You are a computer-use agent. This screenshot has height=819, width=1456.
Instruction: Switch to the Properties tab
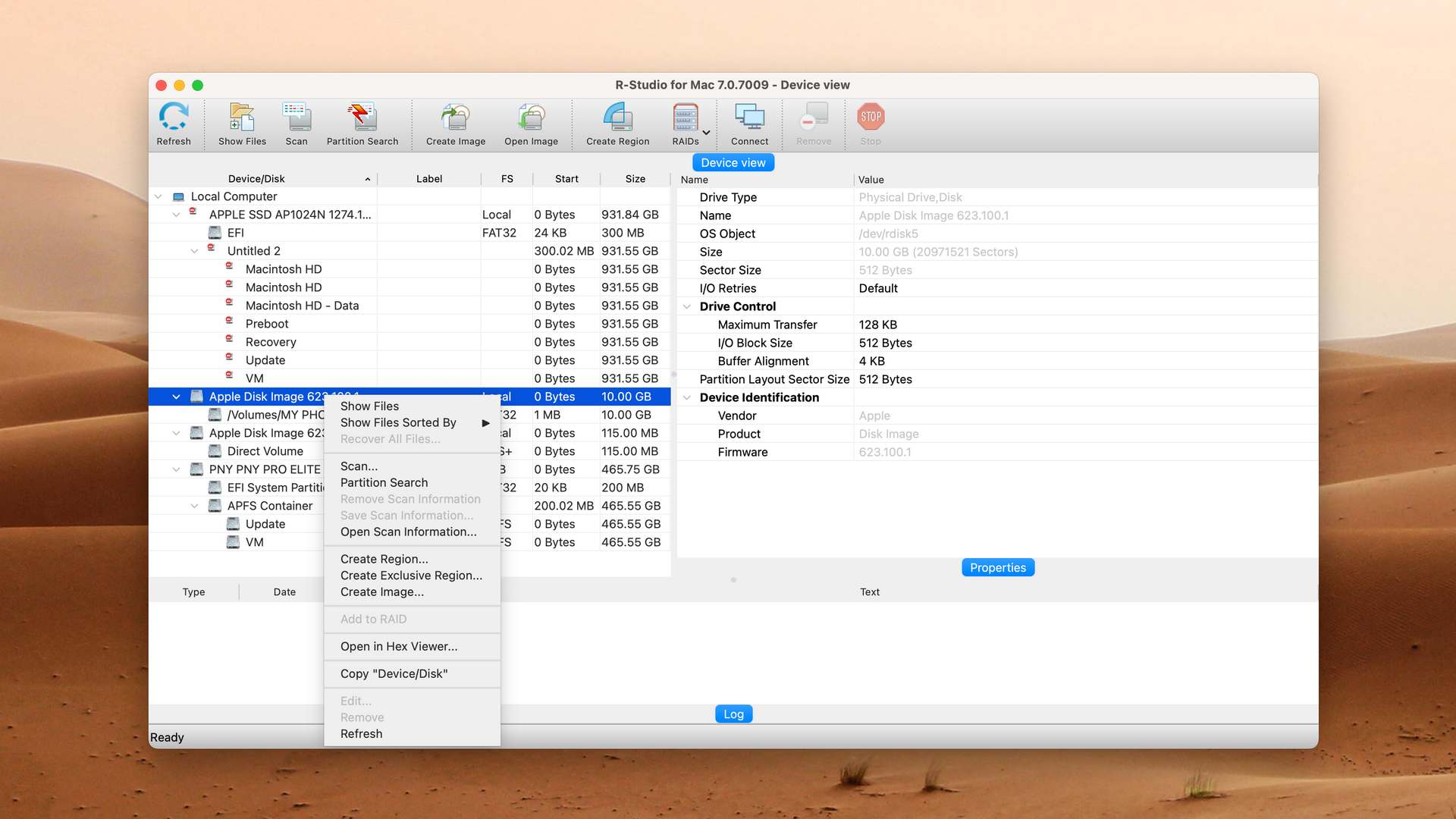point(997,567)
